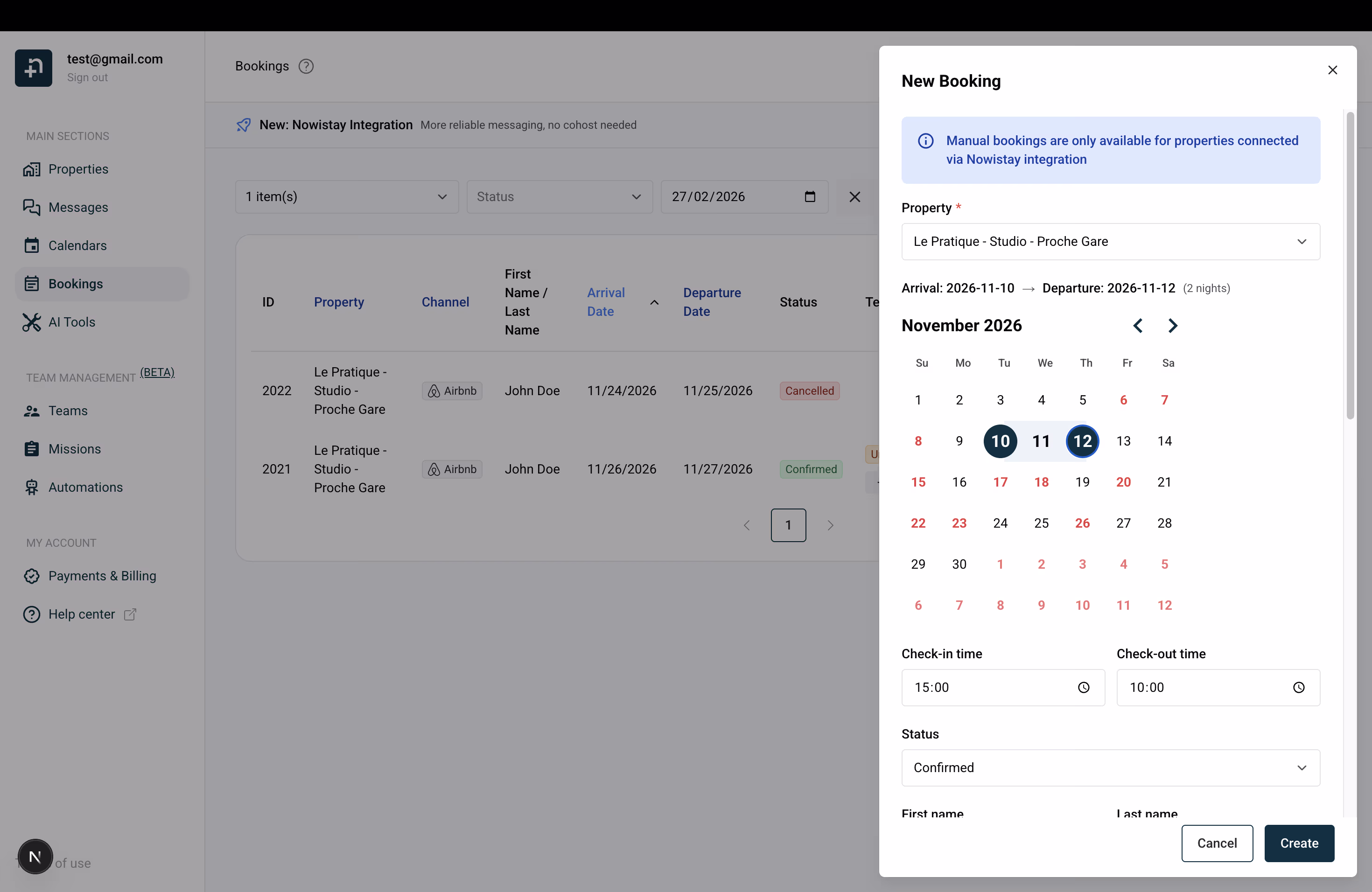
Task: Click the Sign out link
Action: (x=87, y=78)
